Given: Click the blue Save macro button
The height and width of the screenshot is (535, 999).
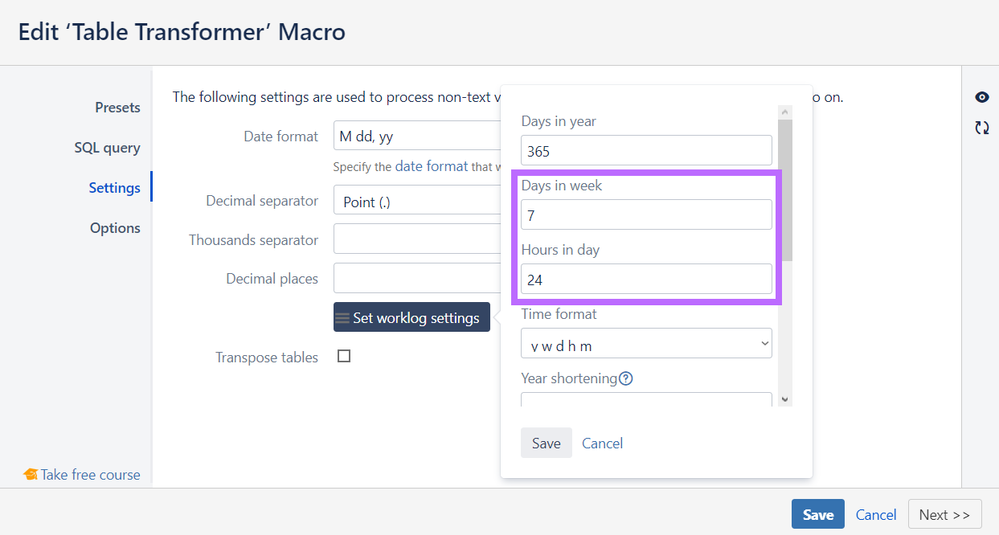Looking at the screenshot, I should pyautogui.click(x=817, y=514).
